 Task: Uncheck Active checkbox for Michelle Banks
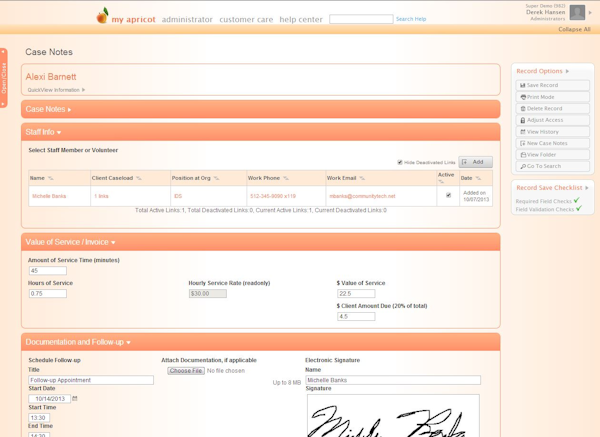tap(448, 195)
